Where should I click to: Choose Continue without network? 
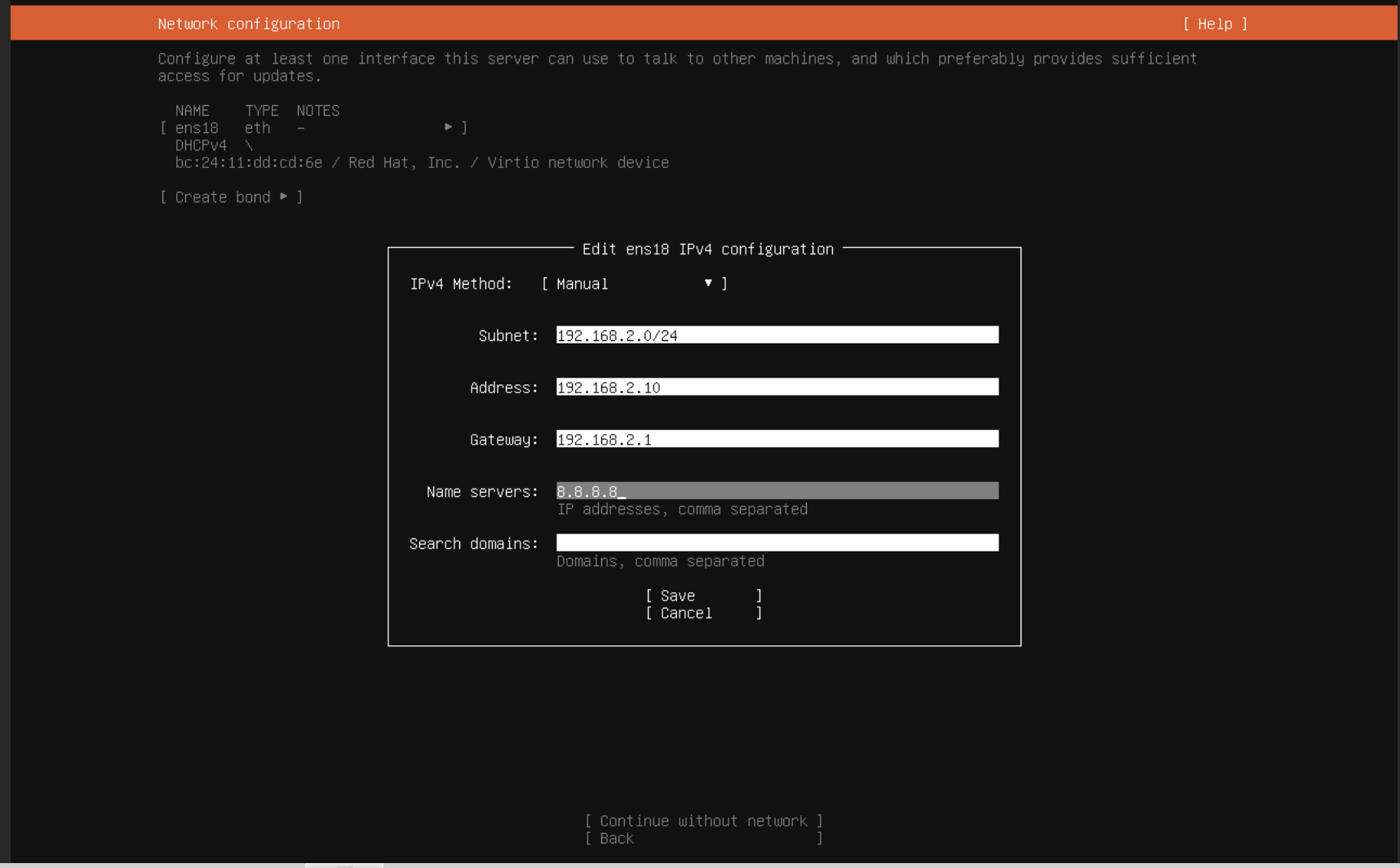[702, 821]
